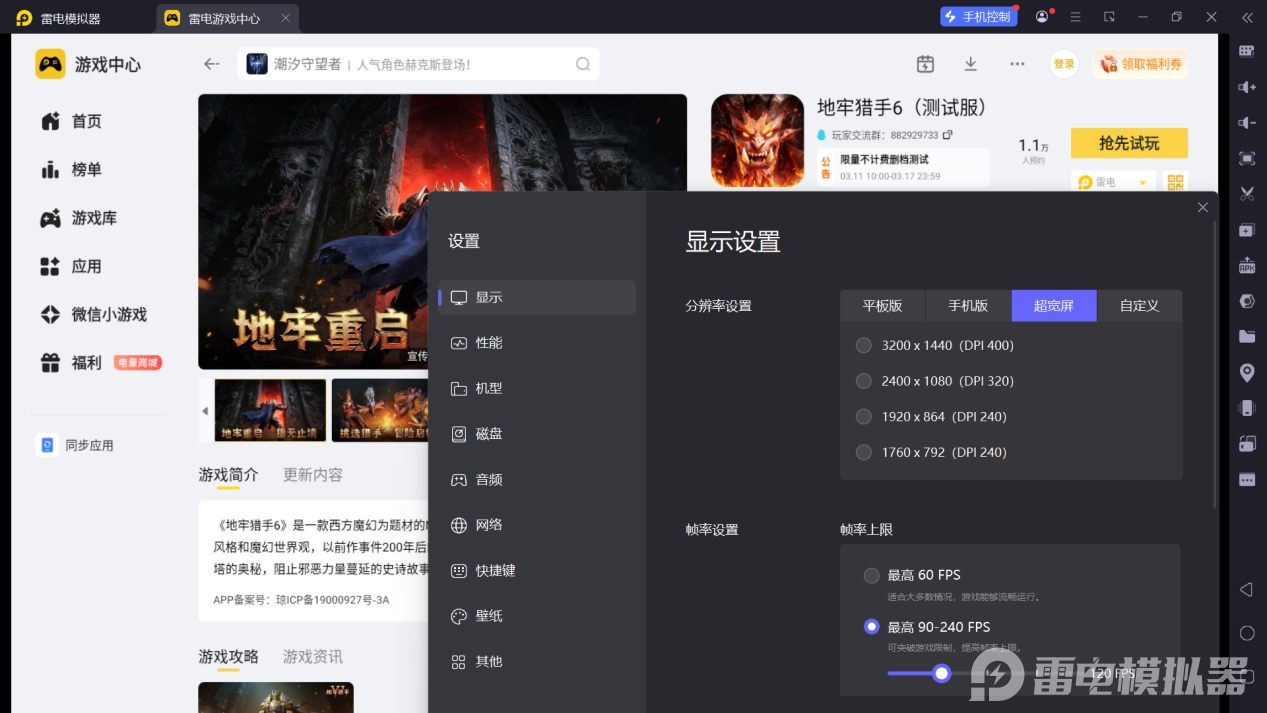The height and width of the screenshot is (713, 1267).
Task: Click the rotate screen sidebar icon
Action: tap(1246, 444)
